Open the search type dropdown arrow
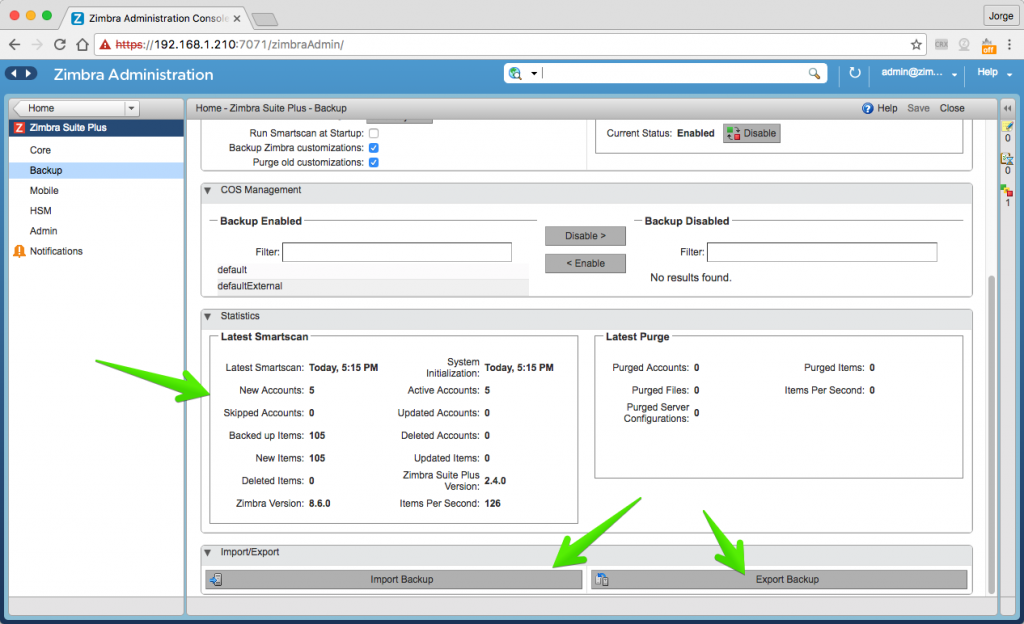The height and width of the screenshot is (624, 1024). [x=534, y=73]
